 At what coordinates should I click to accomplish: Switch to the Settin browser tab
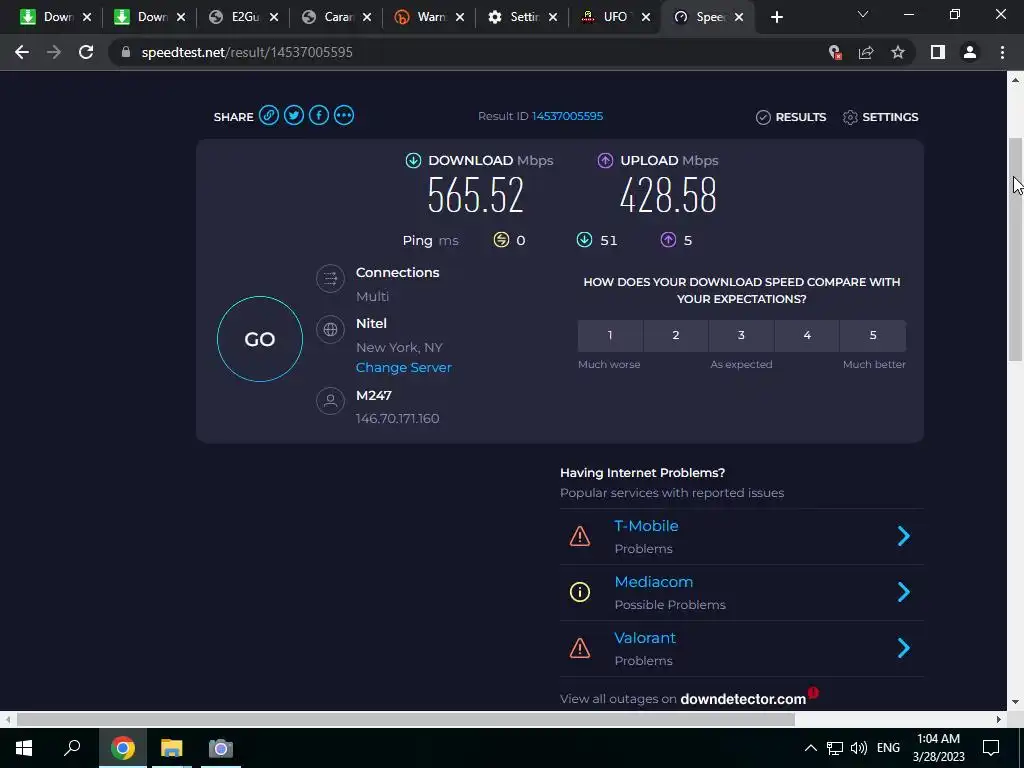522,17
